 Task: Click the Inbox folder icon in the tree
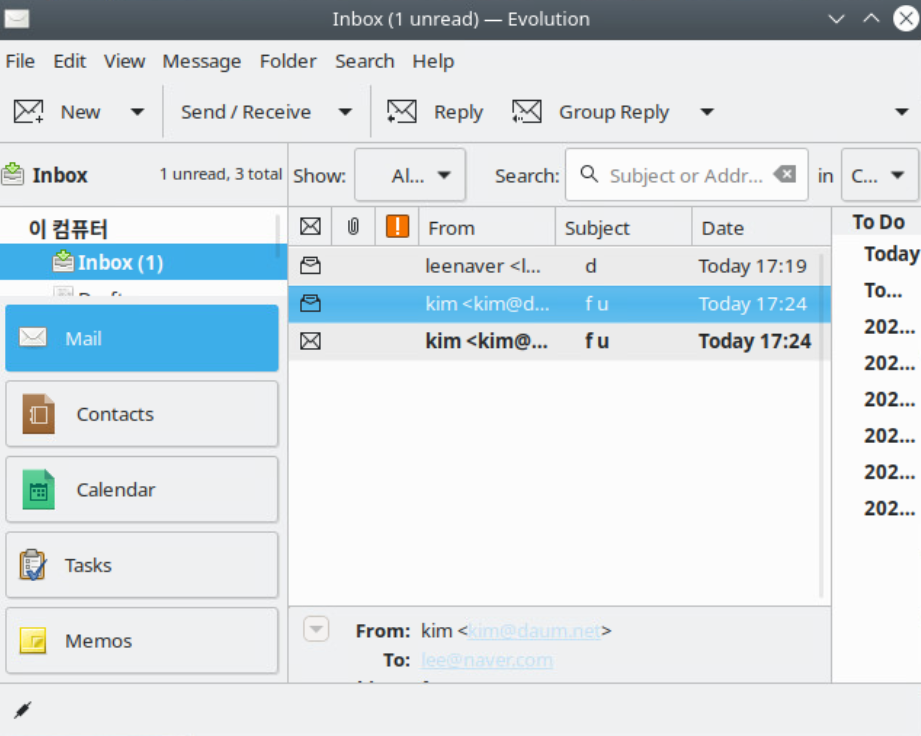63,261
